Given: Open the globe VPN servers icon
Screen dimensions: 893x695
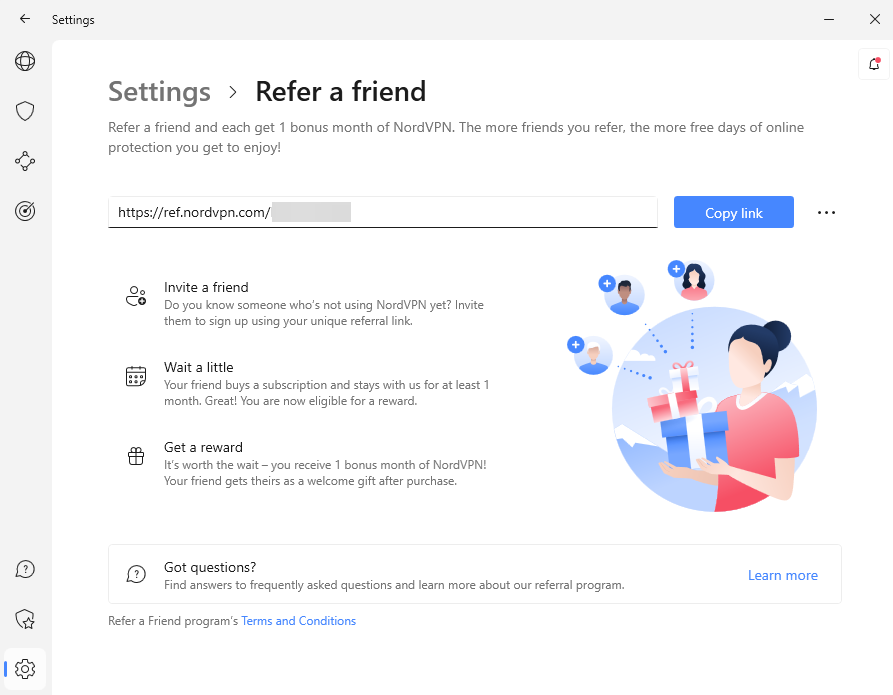Looking at the screenshot, I should coord(25,62).
